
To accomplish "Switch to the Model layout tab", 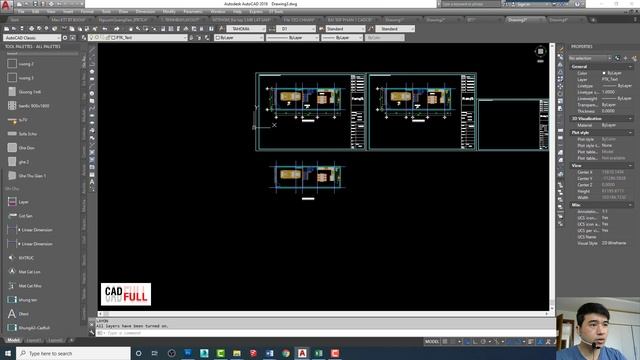I will click(x=13, y=340).
